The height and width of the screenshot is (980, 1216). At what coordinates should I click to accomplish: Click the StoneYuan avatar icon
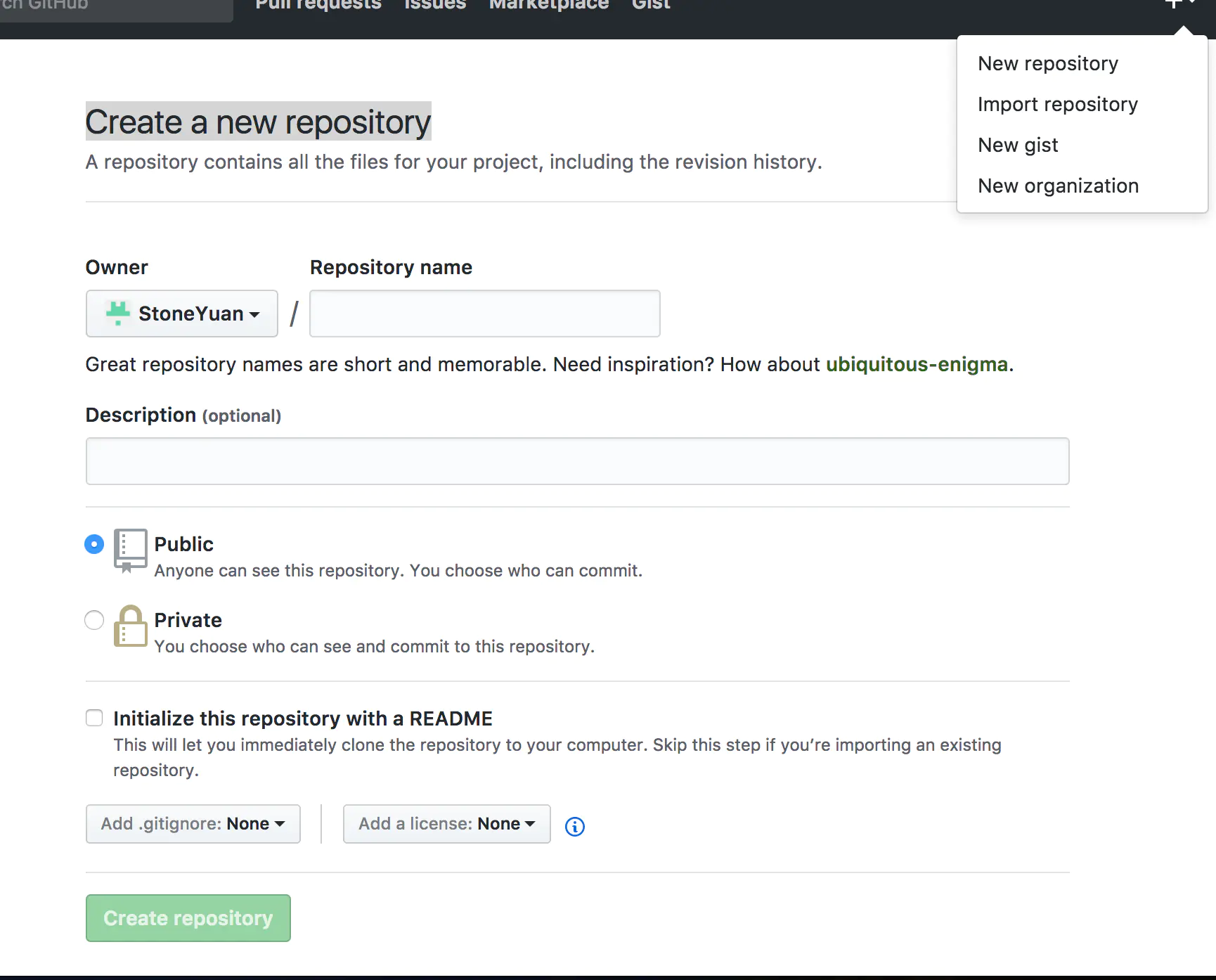click(118, 313)
